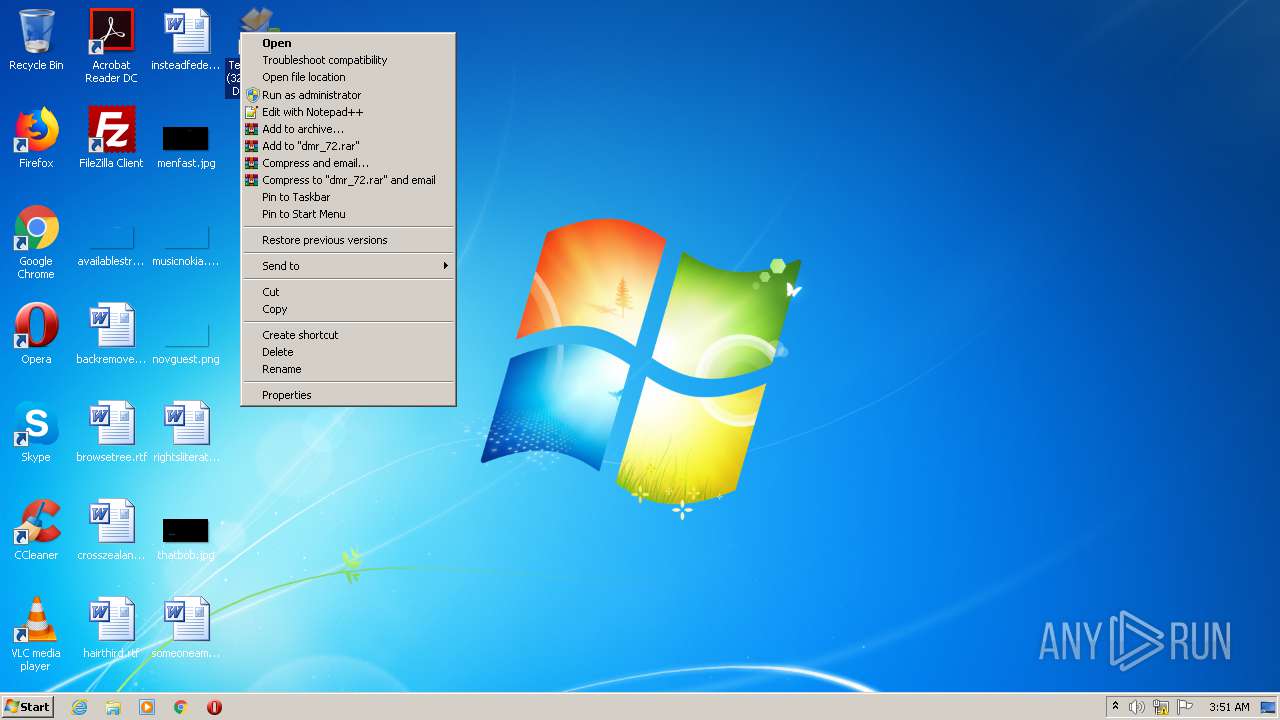Choose Rename in the context menu
The height and width of the screenshot is (720, 1280).
pos(349,369)
